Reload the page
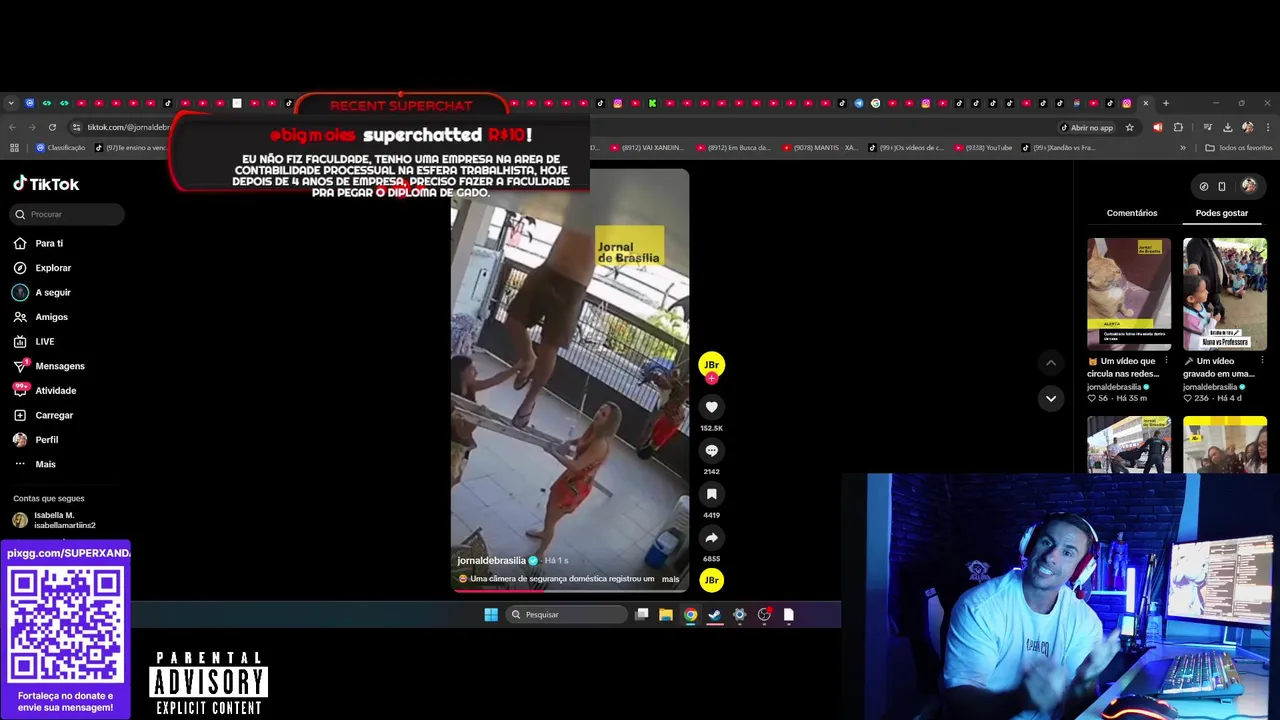Viewport: 1280px width, 720px height. (52, 127)
